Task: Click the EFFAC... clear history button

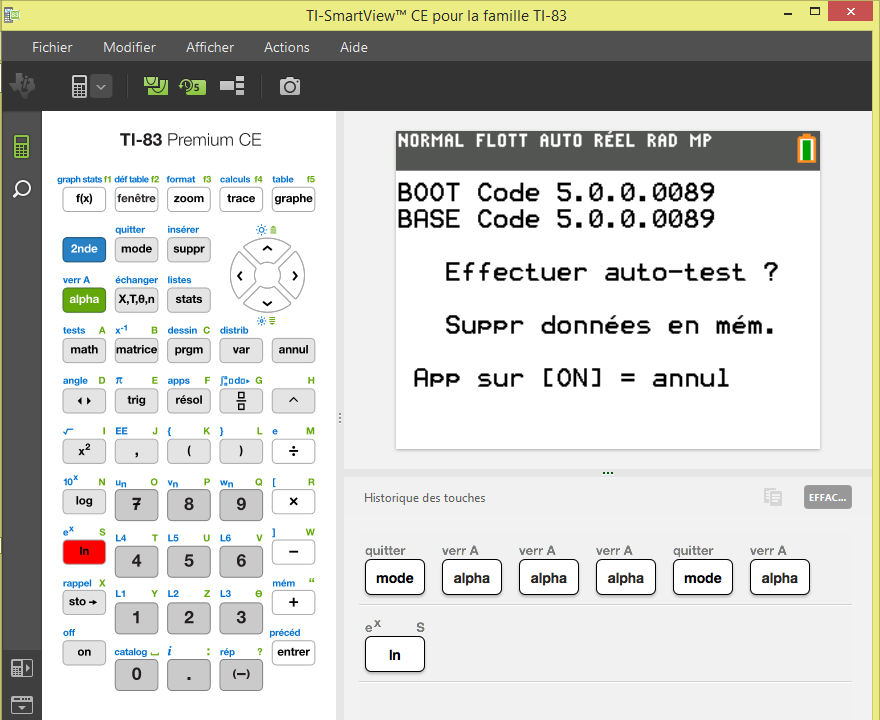Action: point(828,497)
